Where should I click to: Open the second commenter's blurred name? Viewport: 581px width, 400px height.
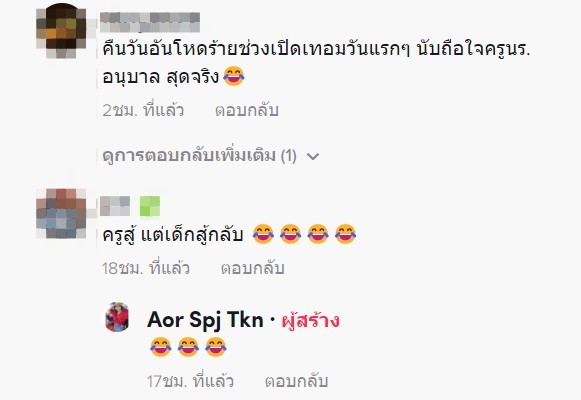click(x=115, y=206)
